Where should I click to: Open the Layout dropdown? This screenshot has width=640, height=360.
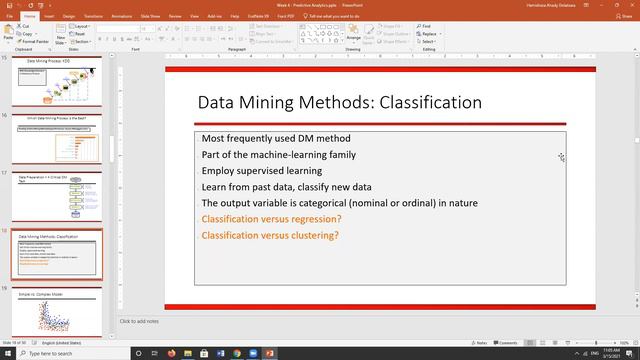[x=80, y=26]
